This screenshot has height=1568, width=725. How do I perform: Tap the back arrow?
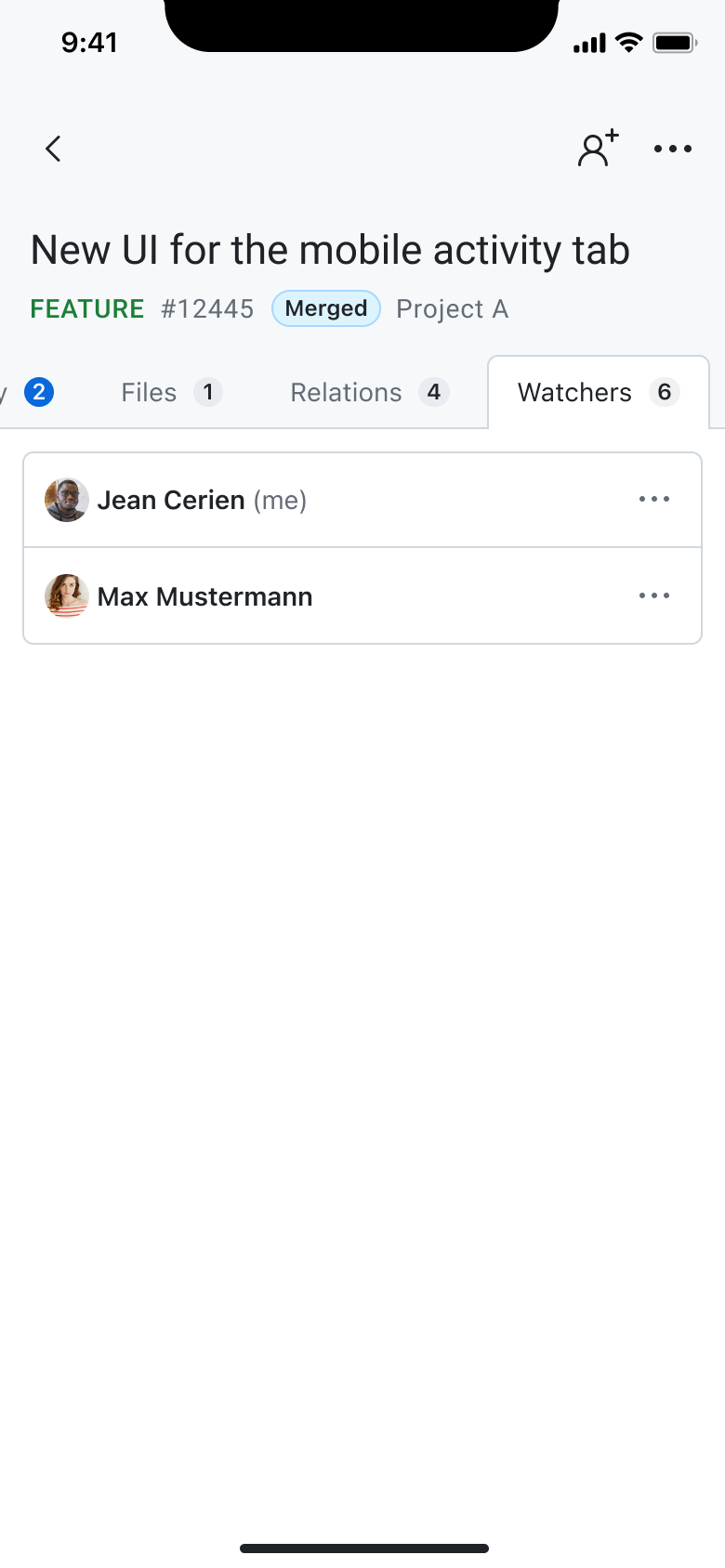pyautogui.click(x=52, y=148)
